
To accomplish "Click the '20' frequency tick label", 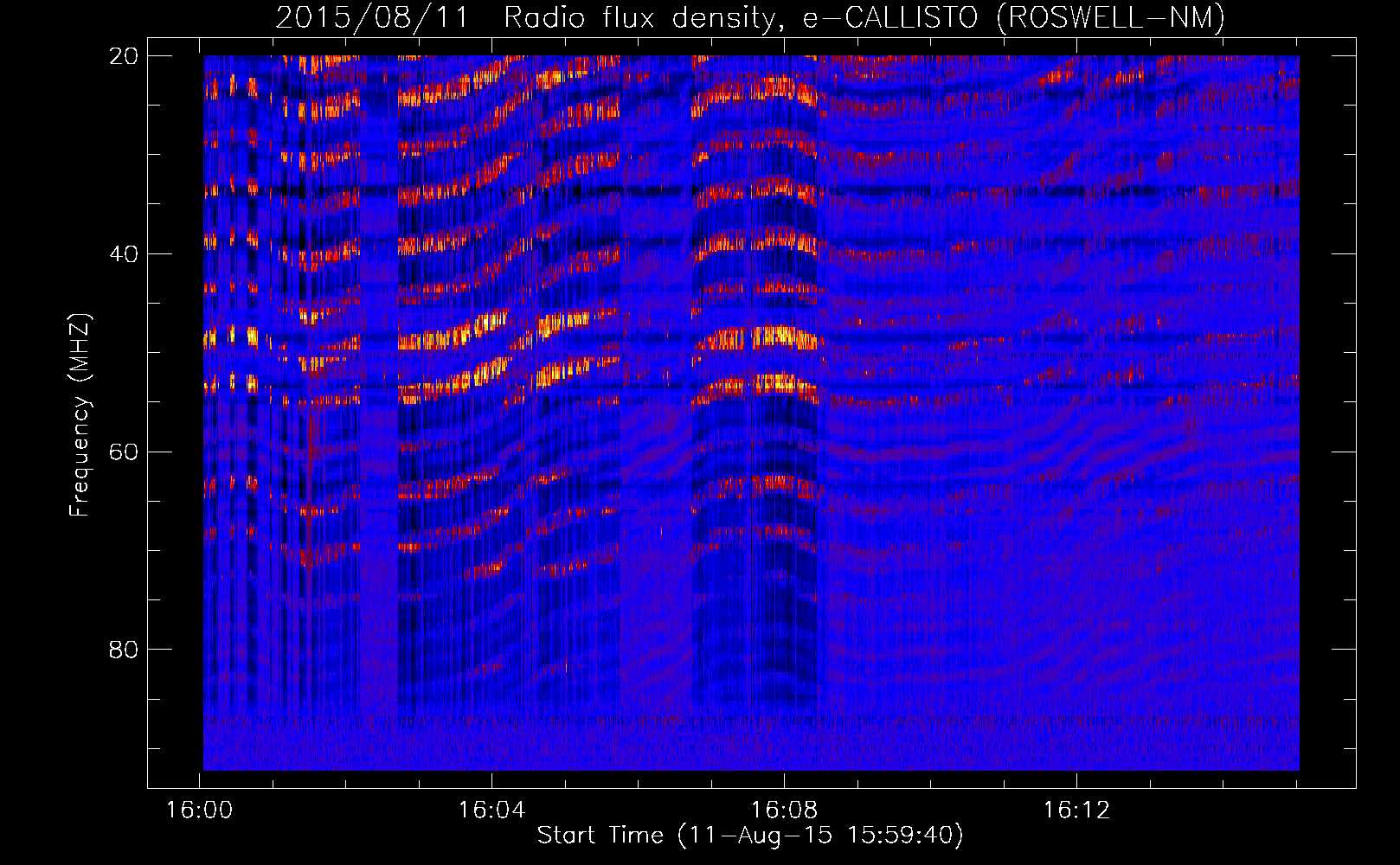I will click(x=124, y=56).
